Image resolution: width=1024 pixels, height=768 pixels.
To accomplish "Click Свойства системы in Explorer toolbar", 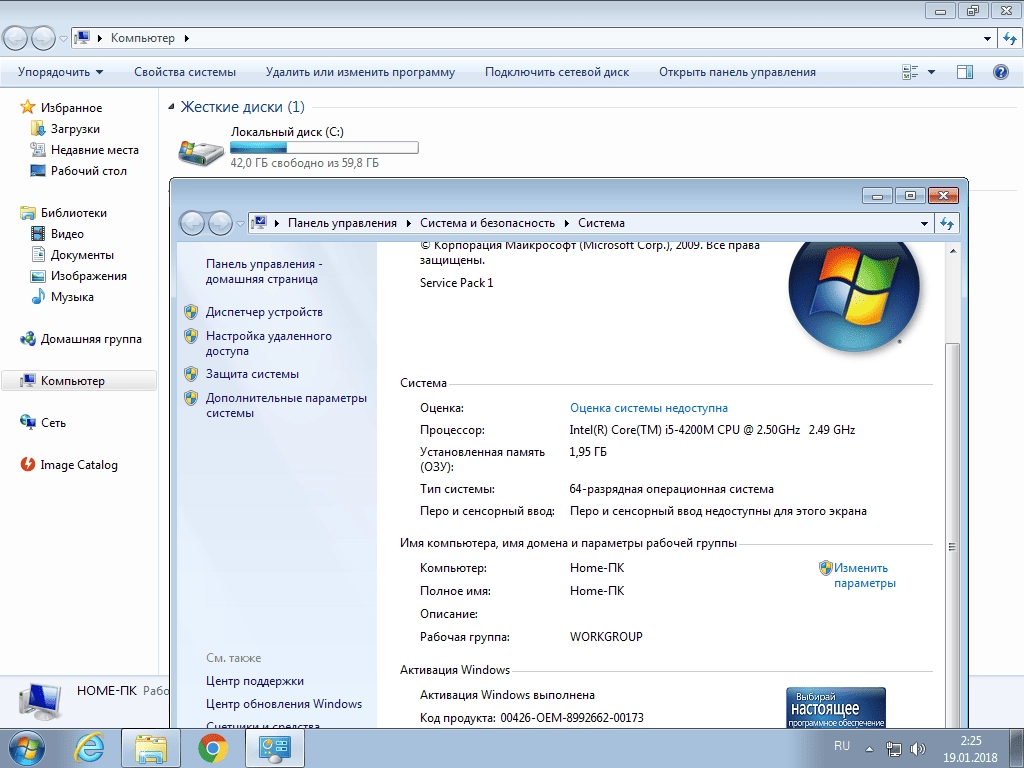I will tap(185, 72).
